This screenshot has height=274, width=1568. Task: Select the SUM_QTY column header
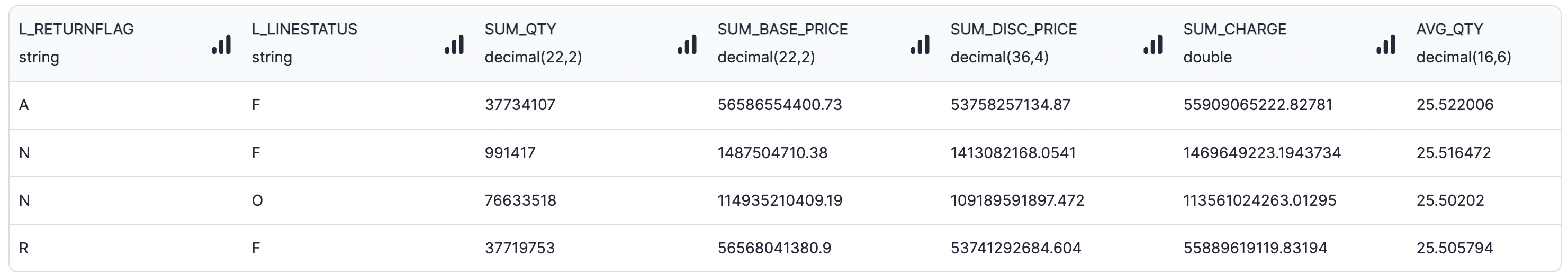(591, 44)
